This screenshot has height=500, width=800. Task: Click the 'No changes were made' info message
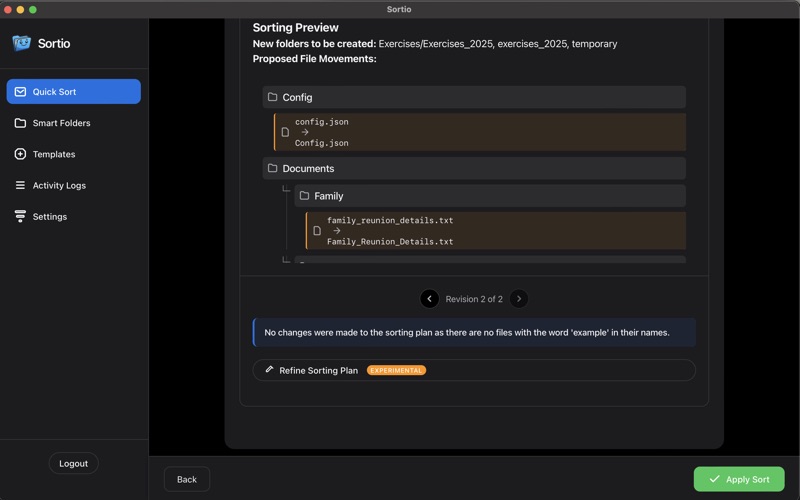(x=474, y=333)
